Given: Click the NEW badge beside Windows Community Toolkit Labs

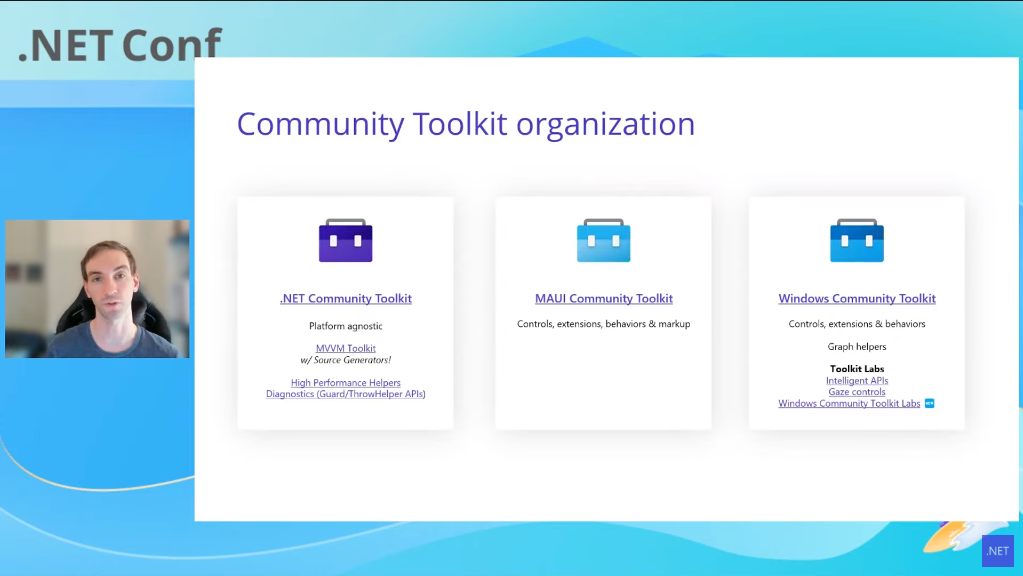Looking at the screenshot, I should 930,403.
